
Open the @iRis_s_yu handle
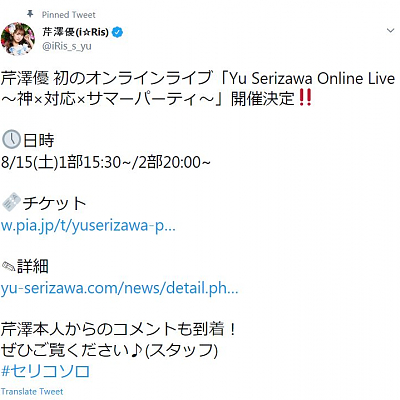click(67, 46)
